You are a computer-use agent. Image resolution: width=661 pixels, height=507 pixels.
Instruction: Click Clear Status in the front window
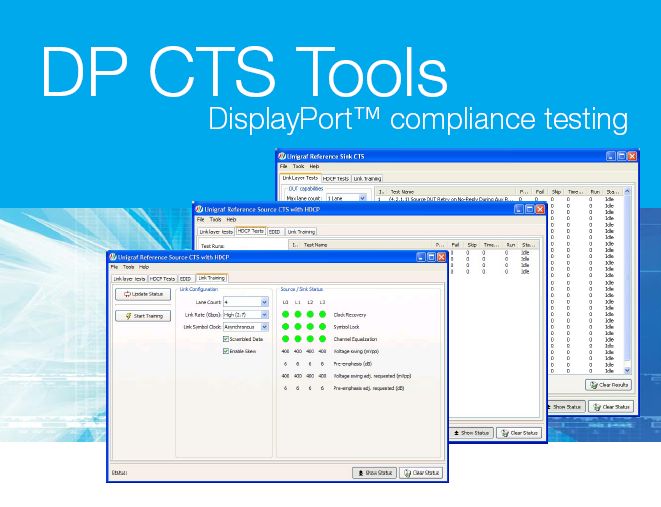pos(421,473)
